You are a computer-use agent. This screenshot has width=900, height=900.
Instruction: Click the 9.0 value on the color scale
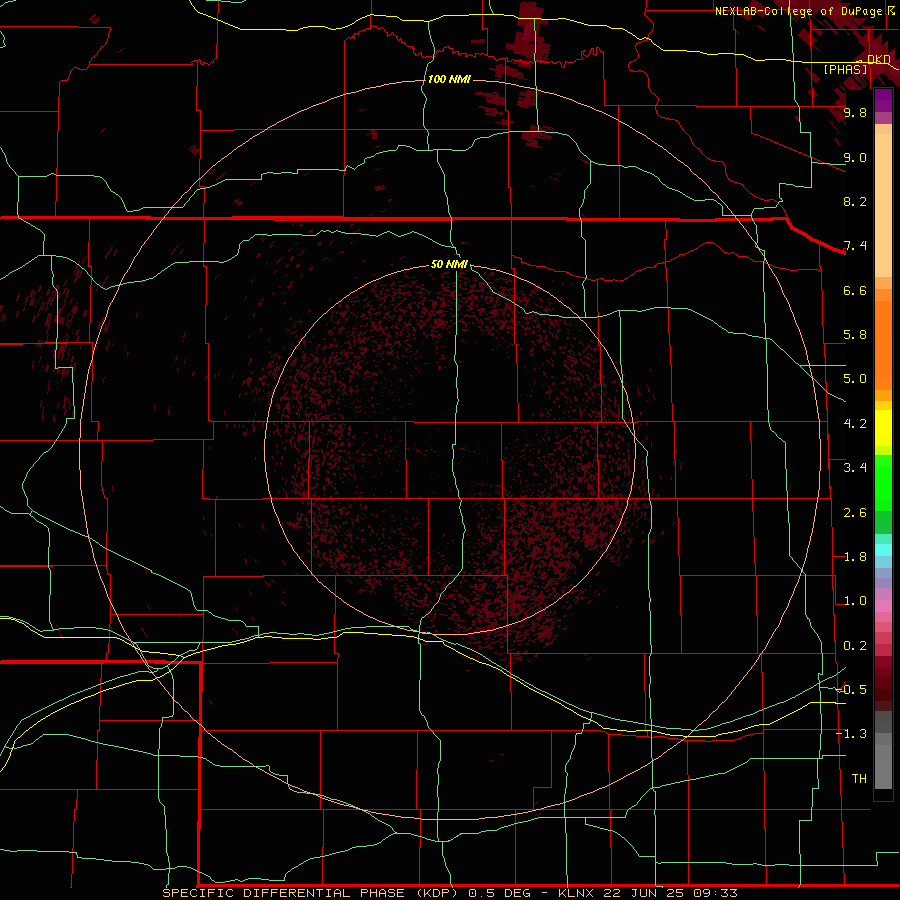[855, 157]
